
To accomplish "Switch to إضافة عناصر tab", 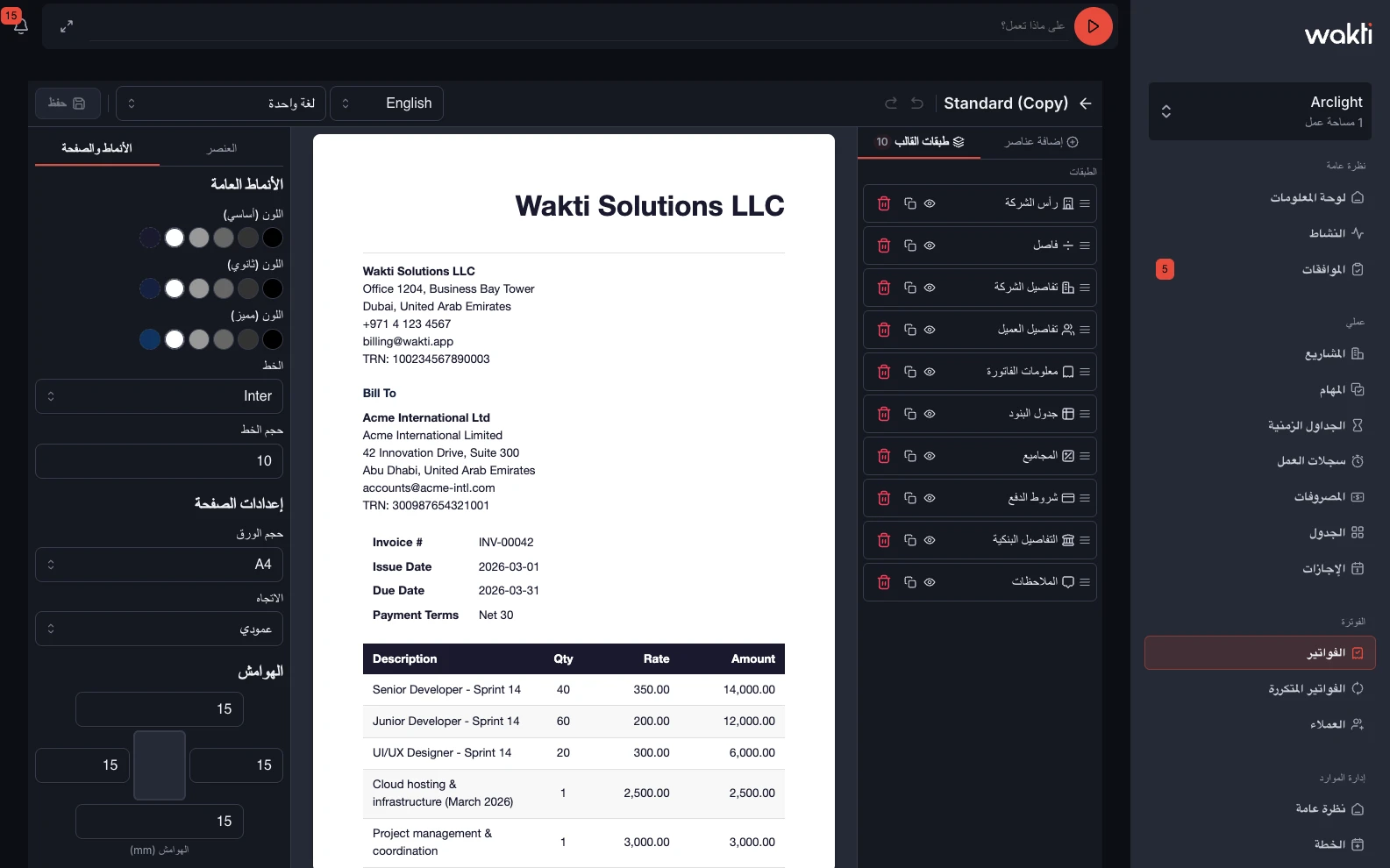I will [x=1042, y=142].
